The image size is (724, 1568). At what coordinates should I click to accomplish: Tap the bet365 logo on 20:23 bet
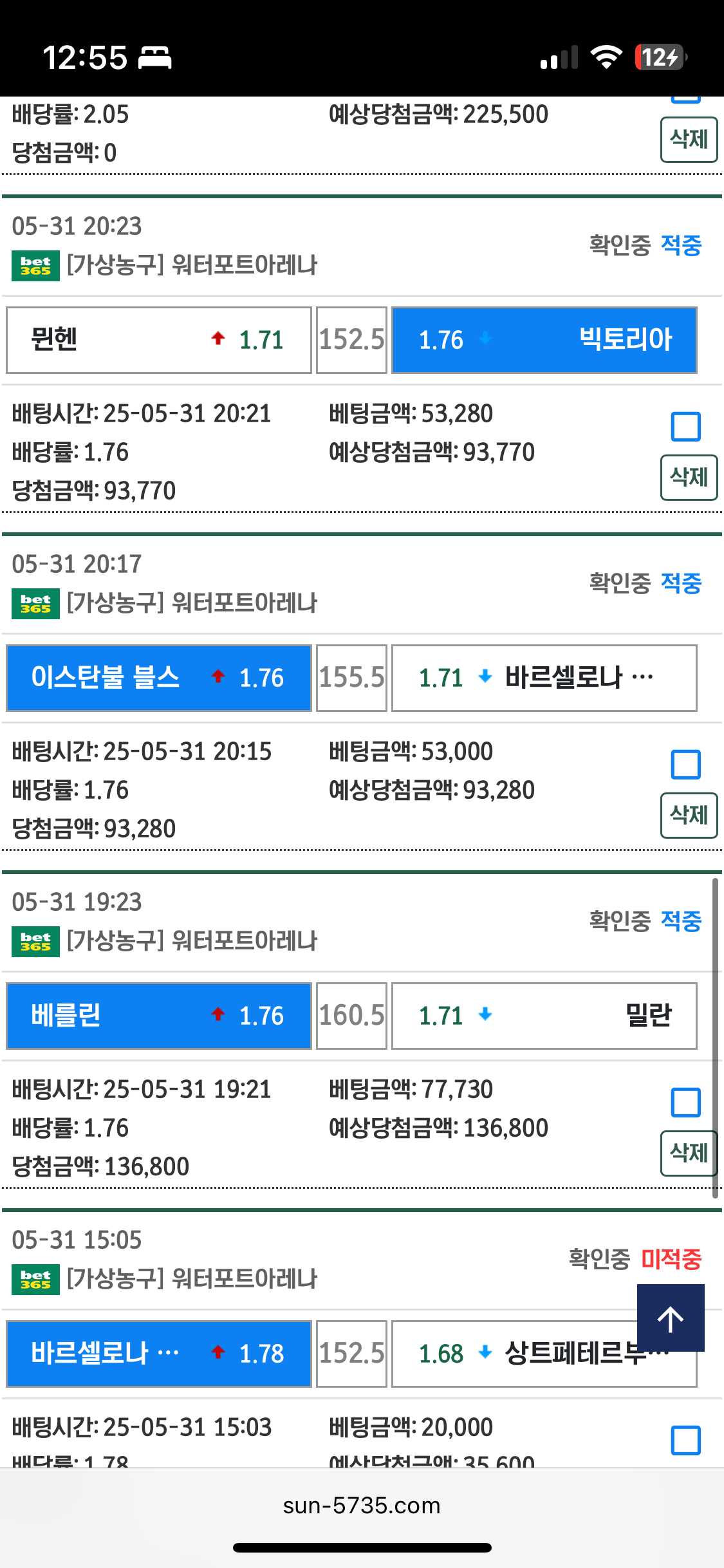coord(35,266)
